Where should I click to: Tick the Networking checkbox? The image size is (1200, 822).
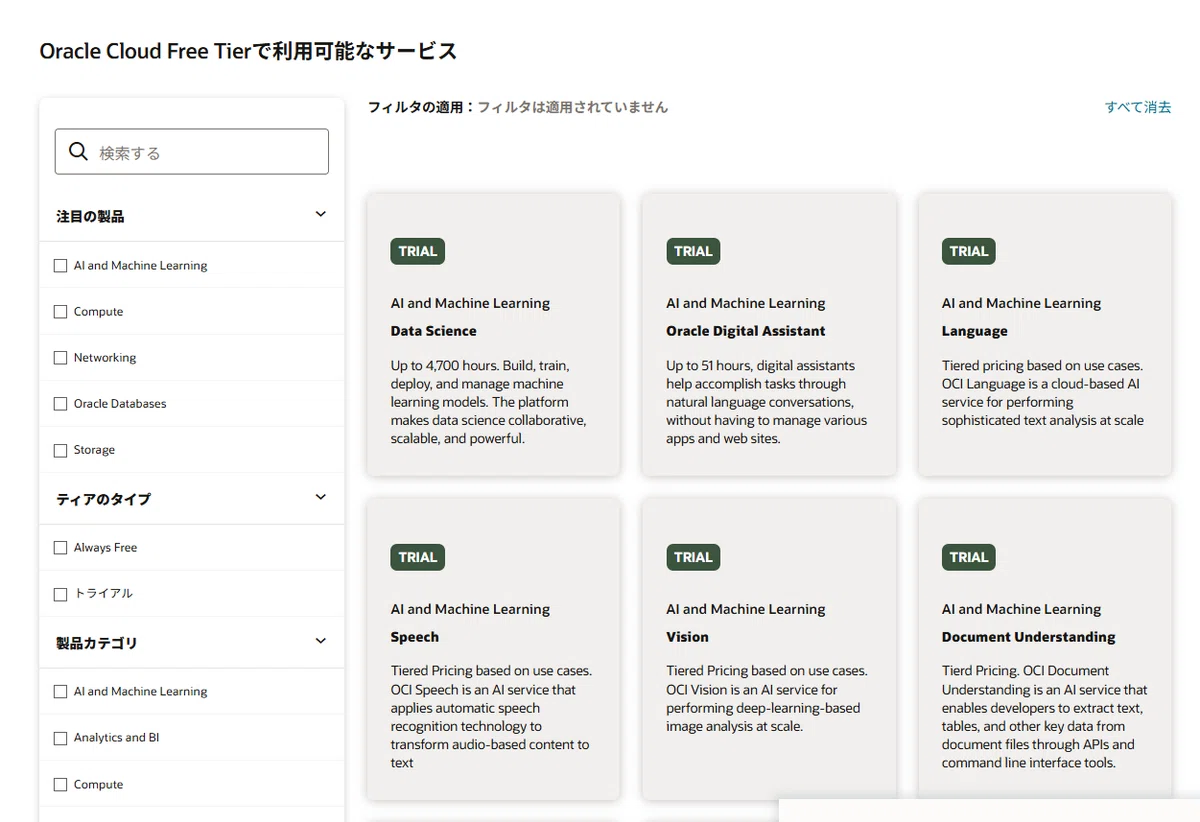pos(60,358)
